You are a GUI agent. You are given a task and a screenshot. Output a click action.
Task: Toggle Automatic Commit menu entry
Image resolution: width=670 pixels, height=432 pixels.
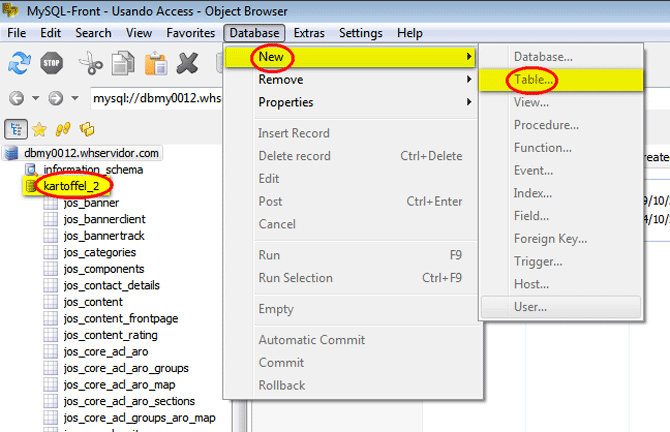point(350,340)
